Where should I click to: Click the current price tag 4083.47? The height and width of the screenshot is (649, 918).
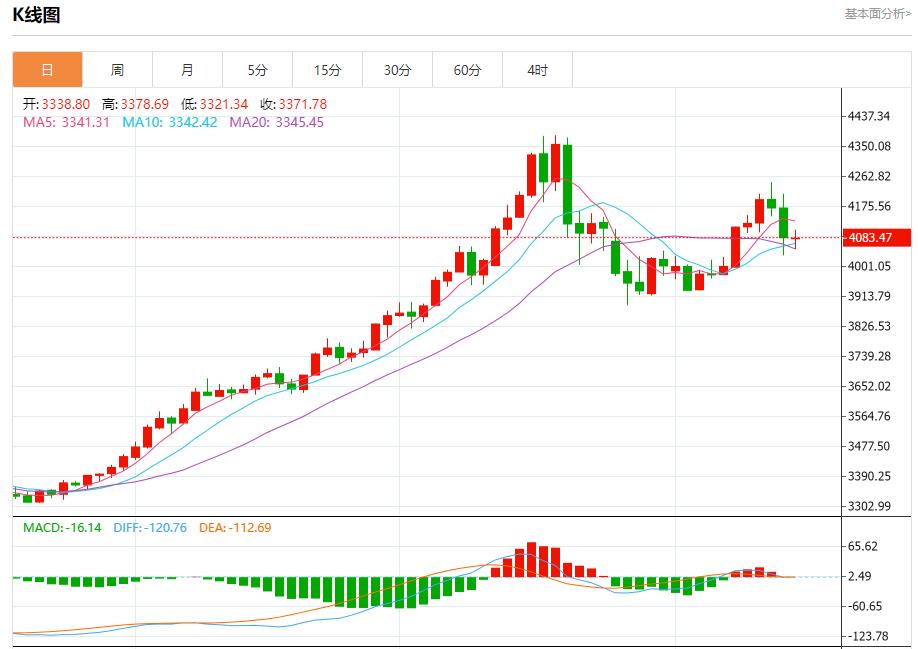pyautogui.click(x=875, y=237)
